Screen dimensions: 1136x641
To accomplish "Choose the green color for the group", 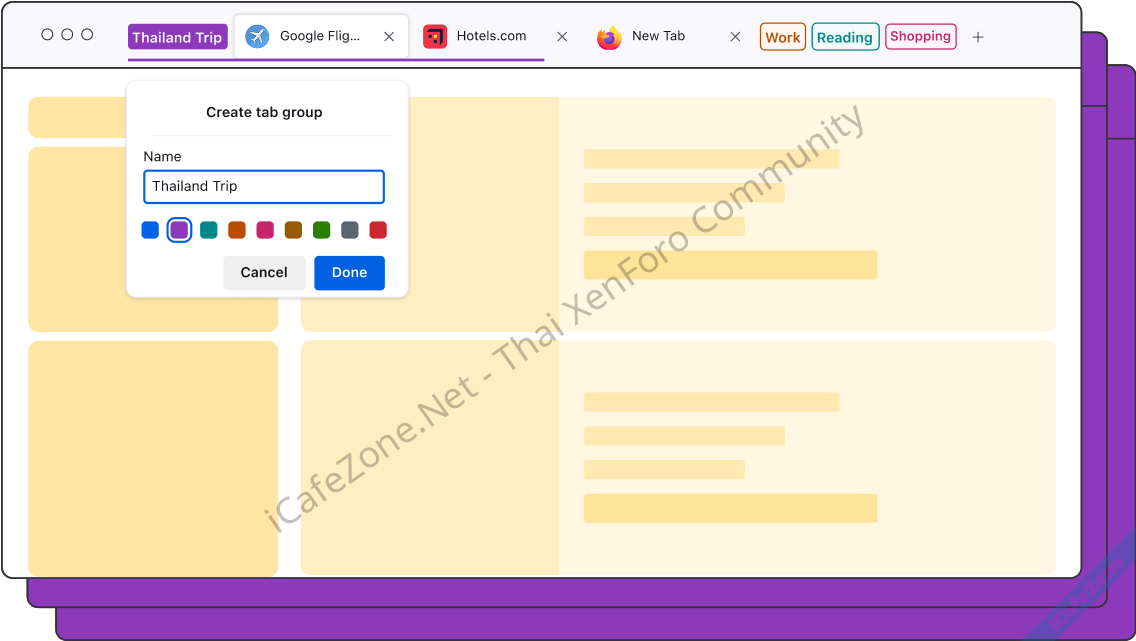I will 321,229.
